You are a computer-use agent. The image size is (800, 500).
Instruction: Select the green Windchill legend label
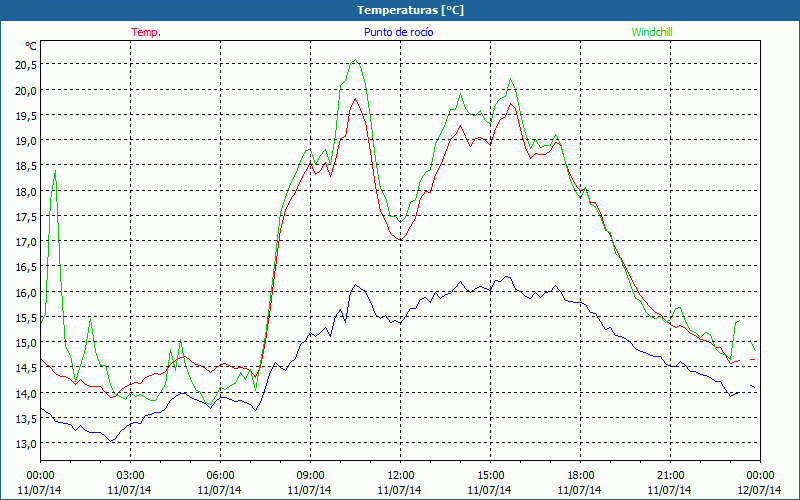652,32
